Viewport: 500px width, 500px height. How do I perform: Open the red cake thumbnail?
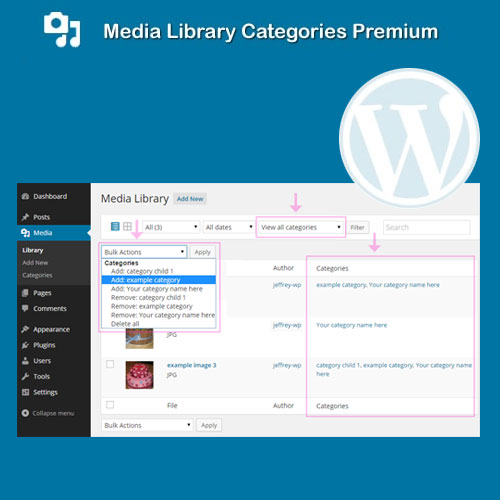139,375
